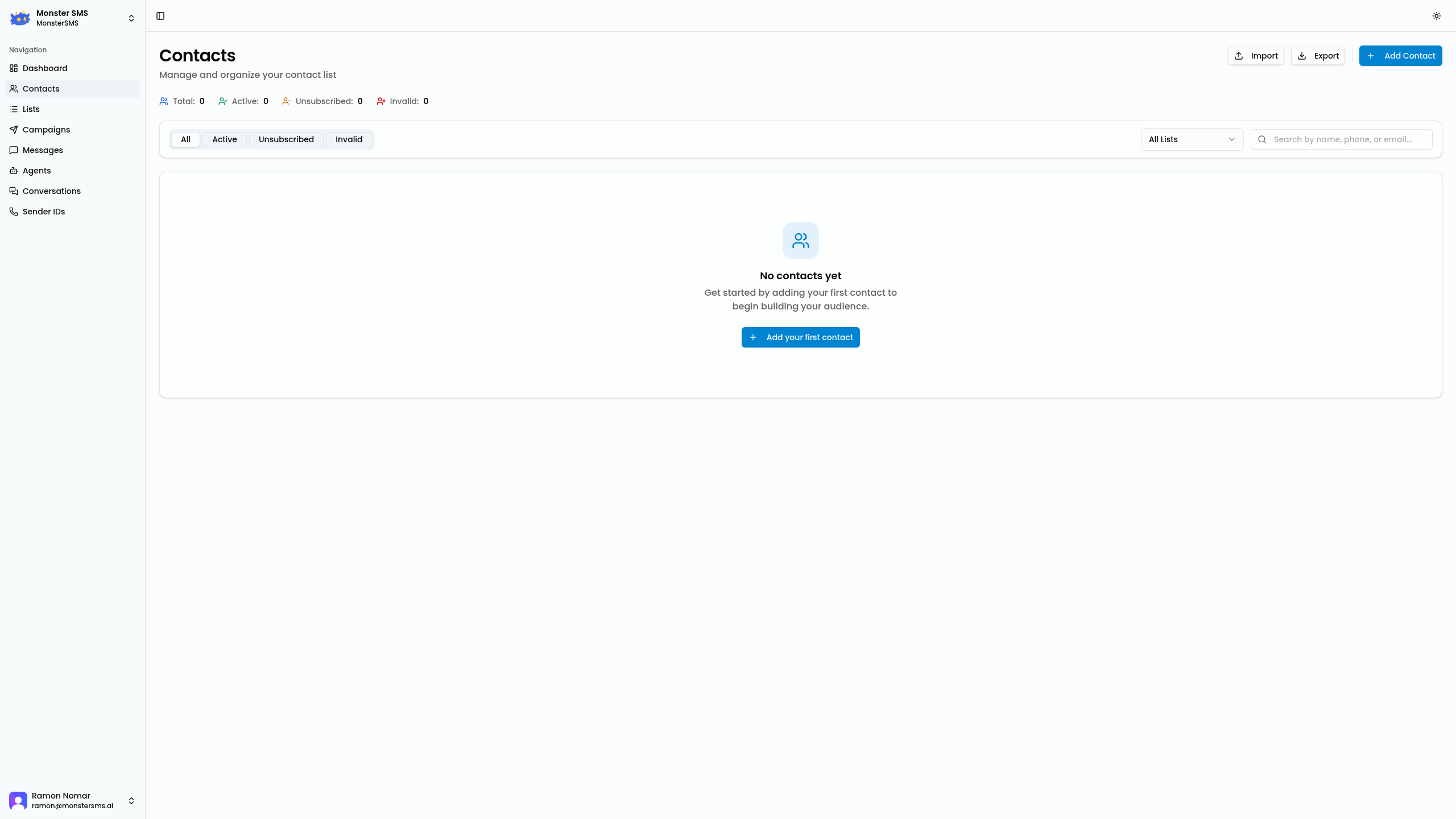Click the ramon@monstersms.ai email text
The image size is (1456, 819).
click(72, 806)
